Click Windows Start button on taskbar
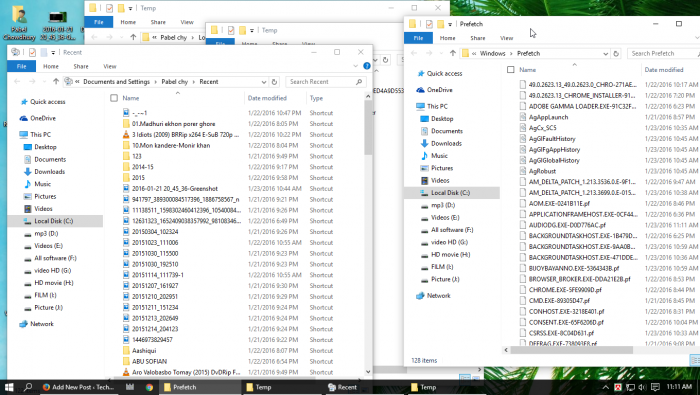The image size is (700, 395). pyautogui.click(x=9, y=387)
